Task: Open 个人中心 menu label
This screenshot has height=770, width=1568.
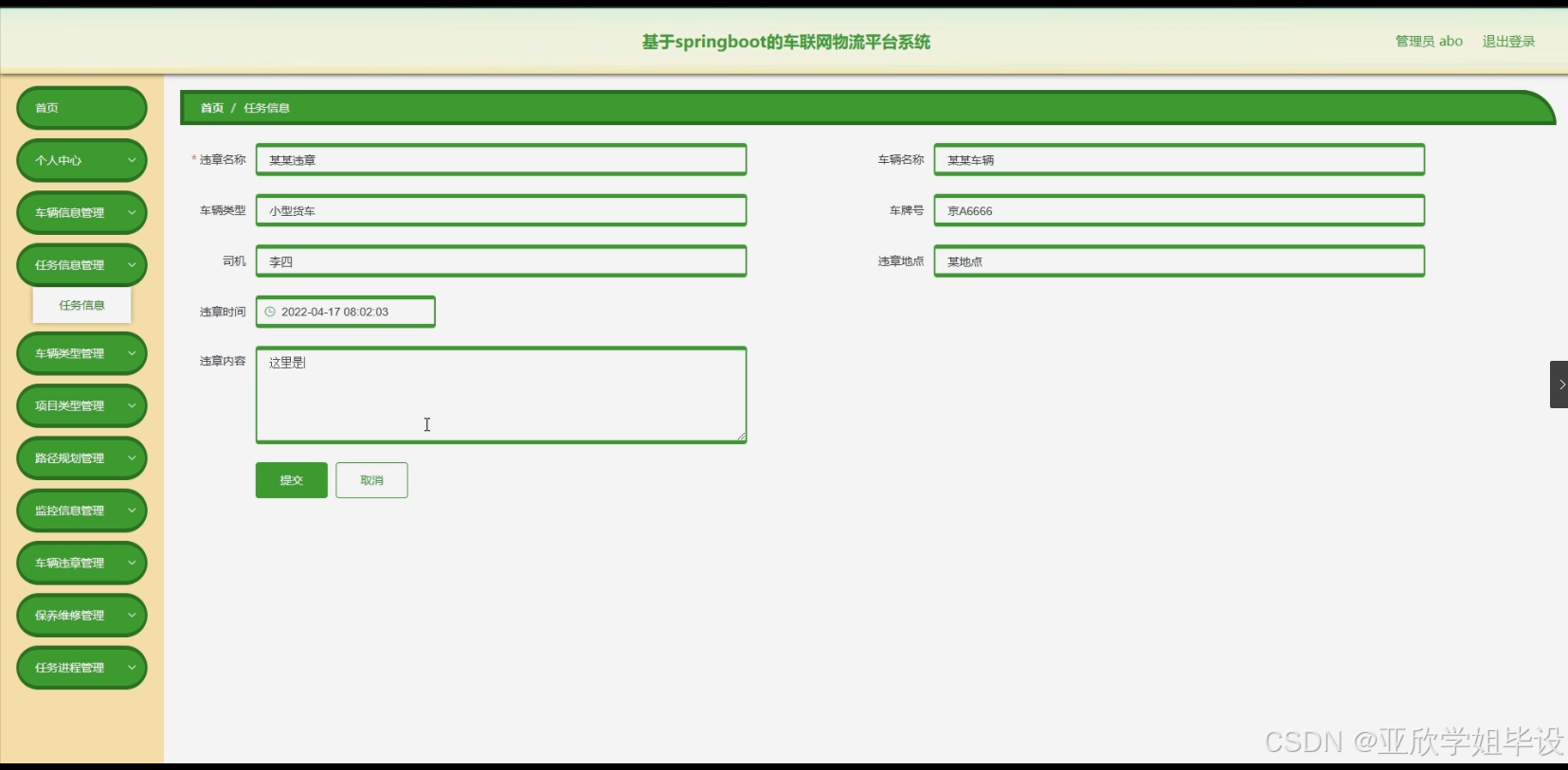Action: (x=58, y=161)
